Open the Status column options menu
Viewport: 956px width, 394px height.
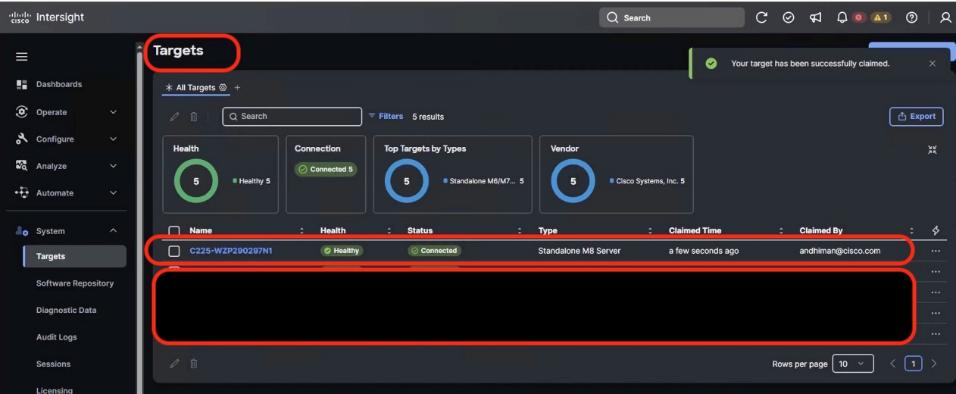pyautogui.click(x=519, y=231)
